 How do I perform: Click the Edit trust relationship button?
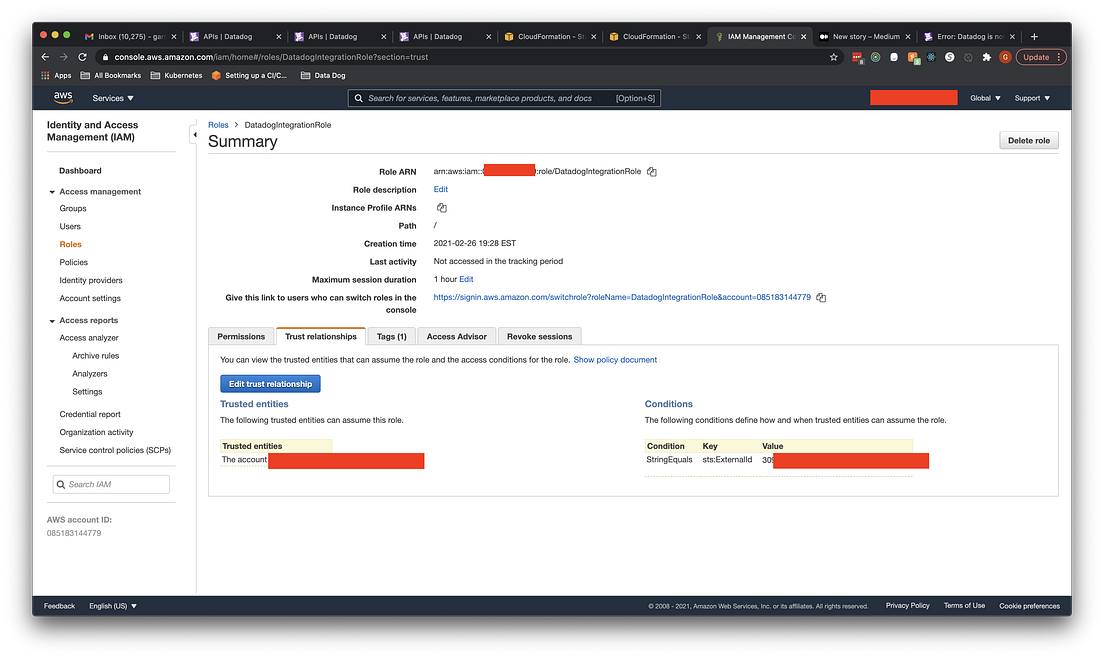(270, 383)
